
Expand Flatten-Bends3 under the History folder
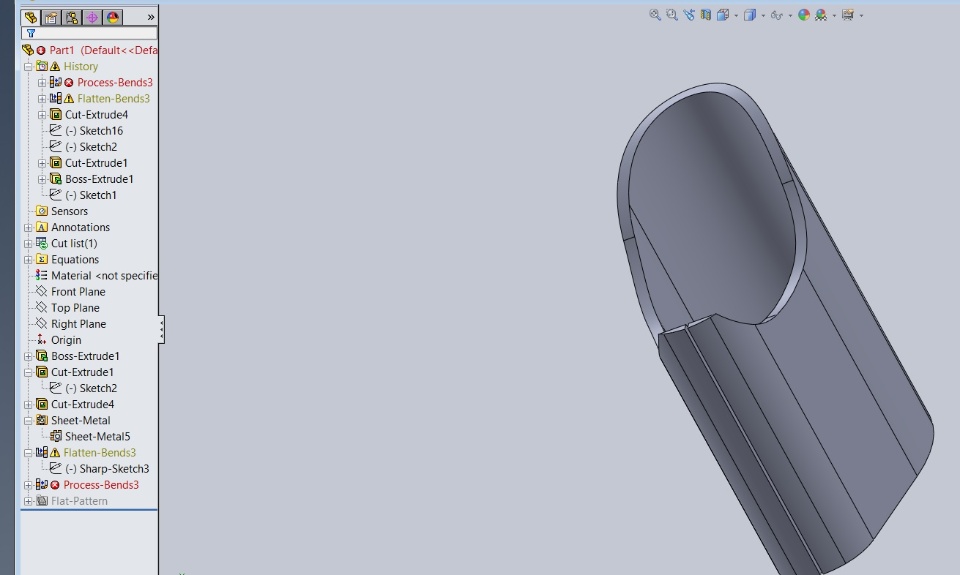[42, 99]
